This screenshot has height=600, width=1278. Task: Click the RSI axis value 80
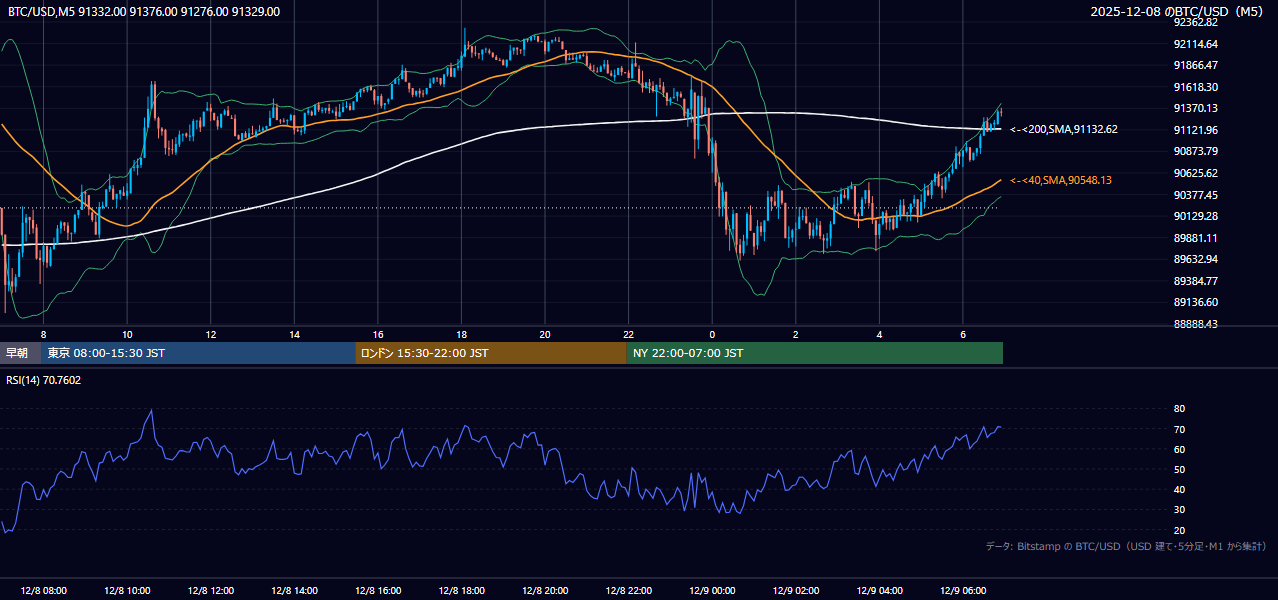pos(1179,409)
